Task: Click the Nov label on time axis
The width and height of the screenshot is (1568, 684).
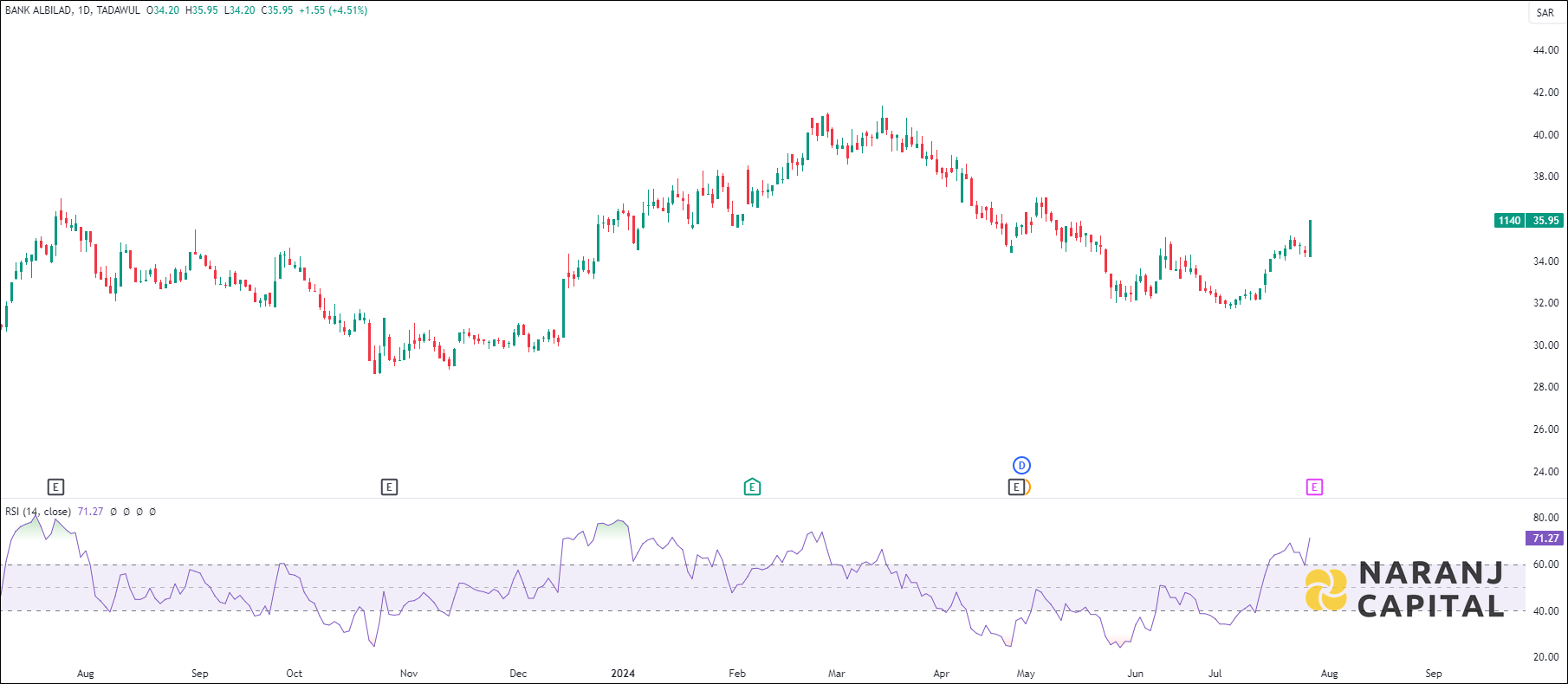Action: (409, 674)
